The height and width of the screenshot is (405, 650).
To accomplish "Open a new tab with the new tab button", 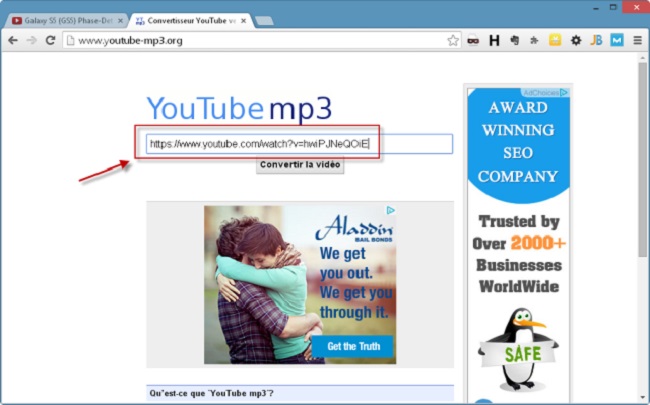I will pos(264,21).
